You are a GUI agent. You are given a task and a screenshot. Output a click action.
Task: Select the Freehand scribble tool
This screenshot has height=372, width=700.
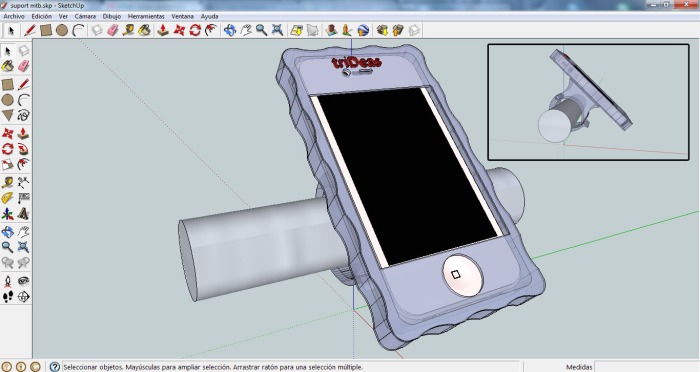coord(23,116)
